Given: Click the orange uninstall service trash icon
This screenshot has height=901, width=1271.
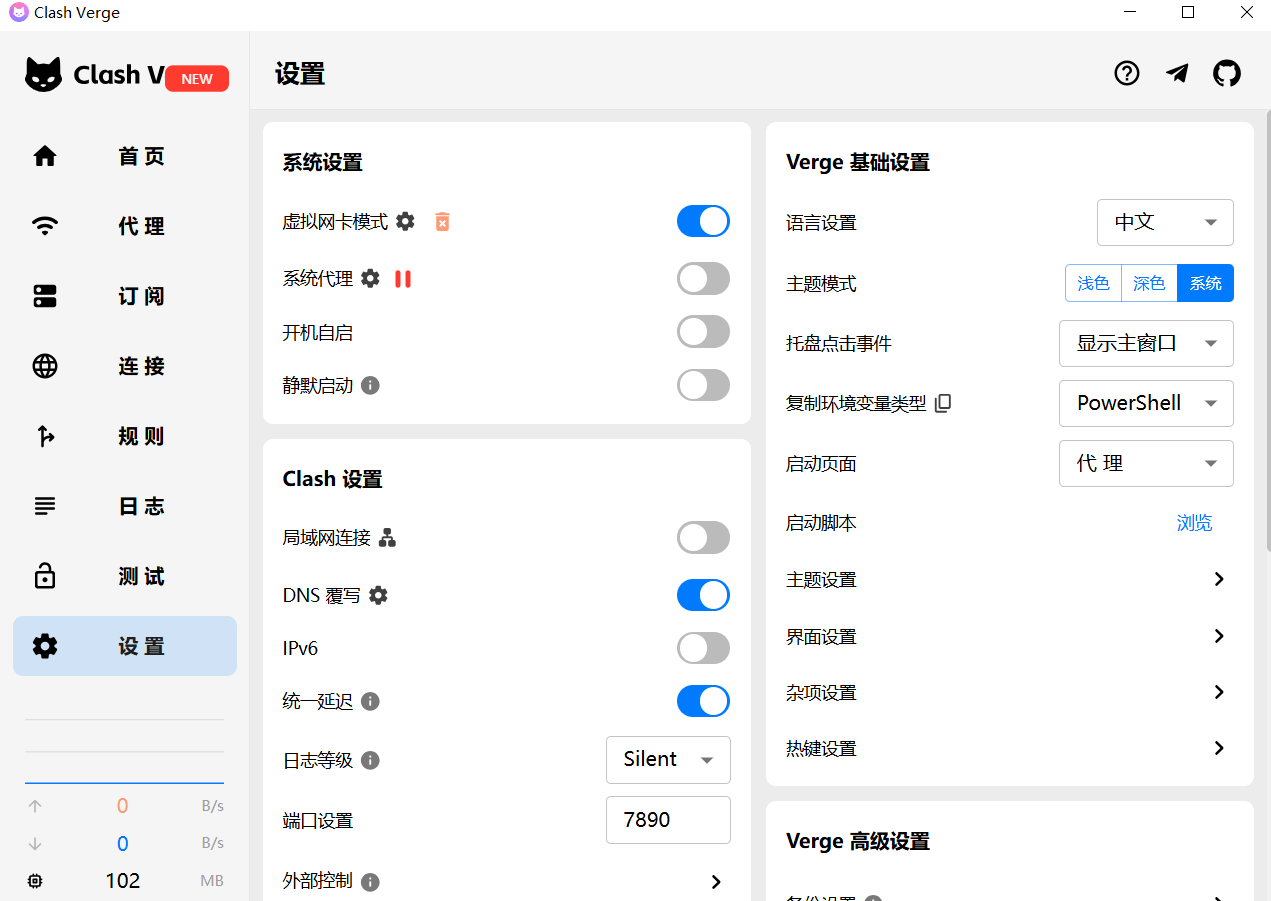Looking at the screenshot, I should point(442,221).
